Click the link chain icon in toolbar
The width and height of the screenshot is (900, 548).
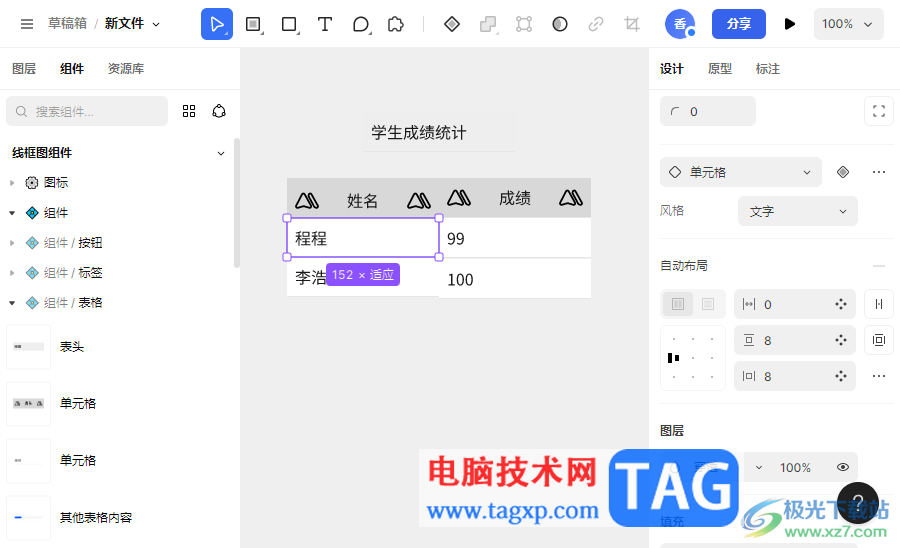pyautogui.click(x=596, y=24)
